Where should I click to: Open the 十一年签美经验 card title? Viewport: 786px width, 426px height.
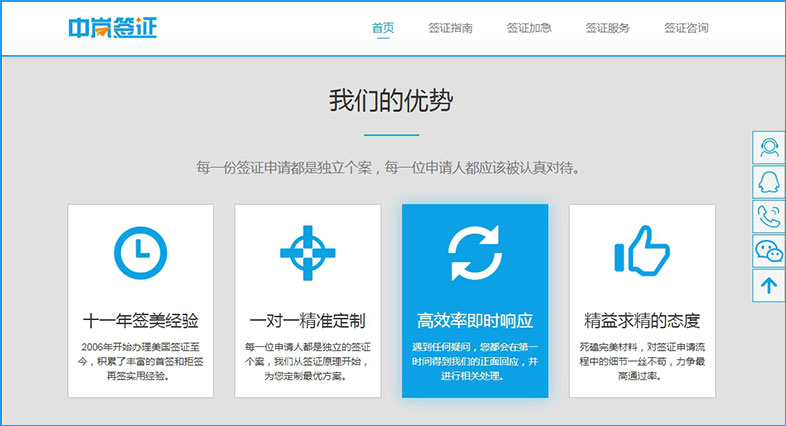tap(140, 321)
